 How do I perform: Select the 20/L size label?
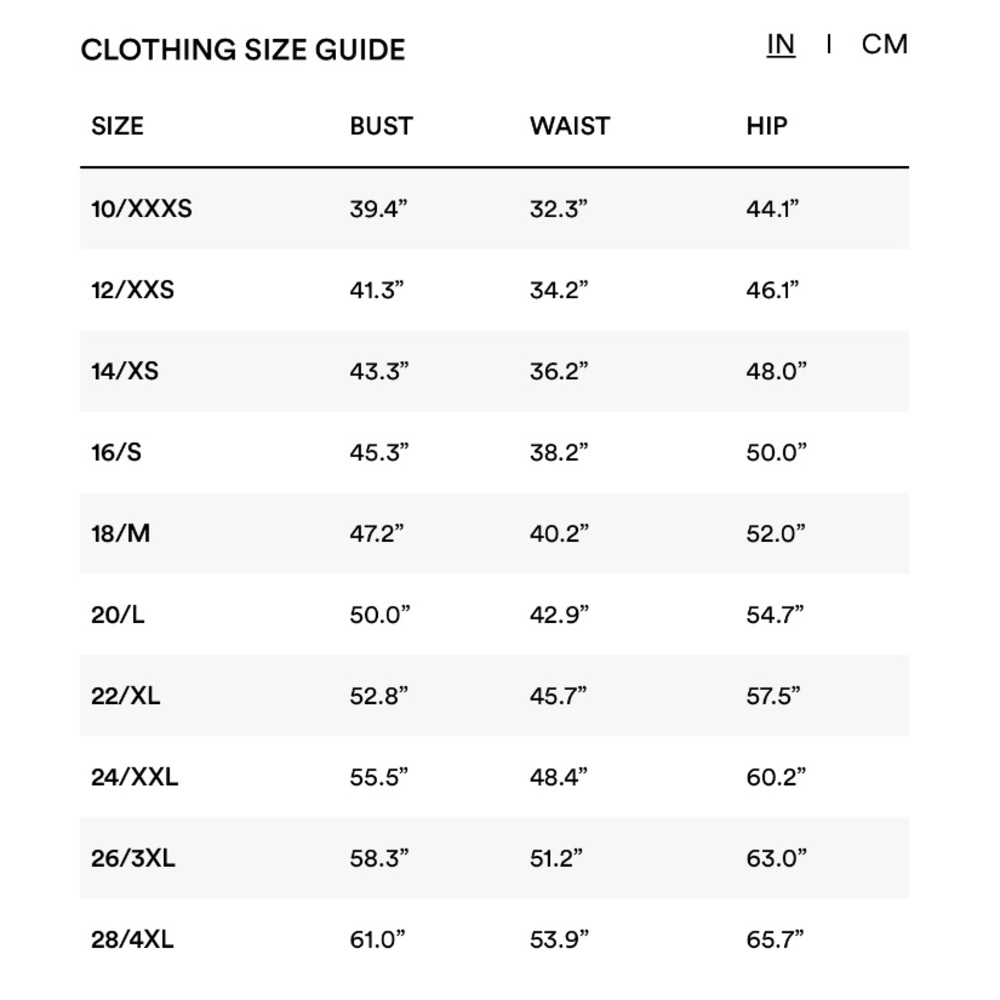coord(118,615)
